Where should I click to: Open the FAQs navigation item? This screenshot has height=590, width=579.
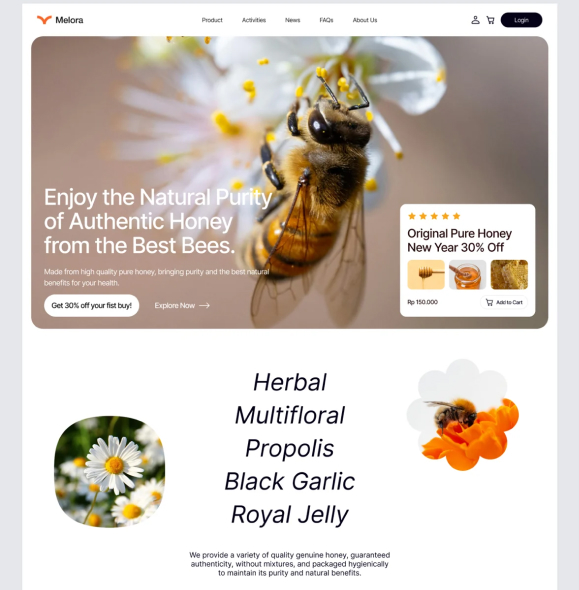pos(326,20)
